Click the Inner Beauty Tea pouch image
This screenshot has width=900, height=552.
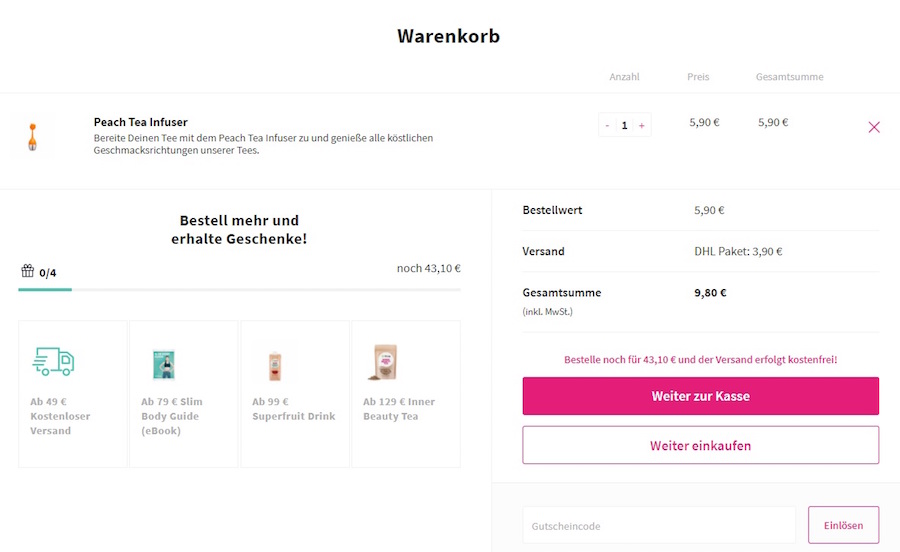tap(385, 362)
